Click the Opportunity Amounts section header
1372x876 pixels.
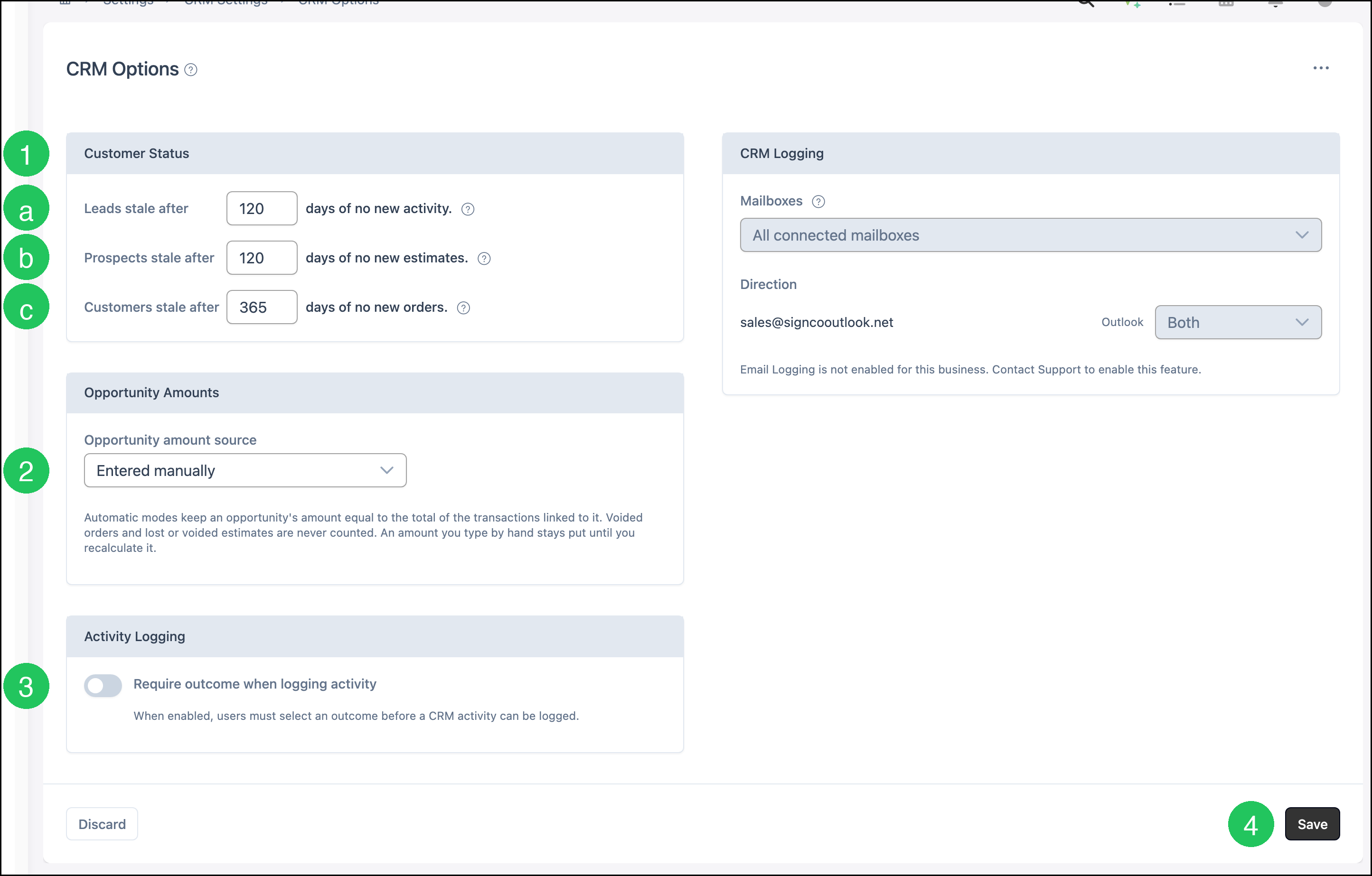pyautogui.click(x=375, y=393)
